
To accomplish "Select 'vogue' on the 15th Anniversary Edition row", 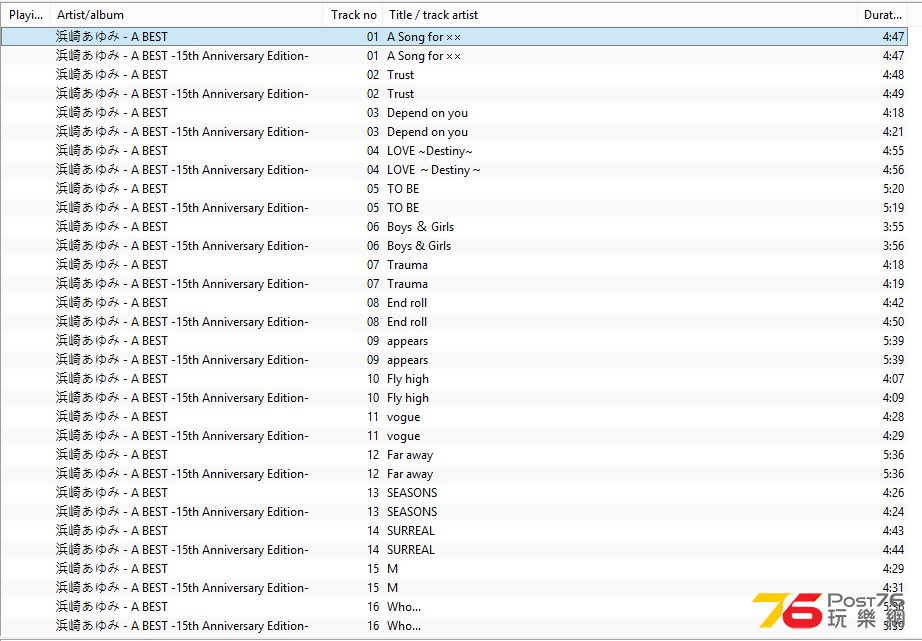I will (x=403, y=436).
